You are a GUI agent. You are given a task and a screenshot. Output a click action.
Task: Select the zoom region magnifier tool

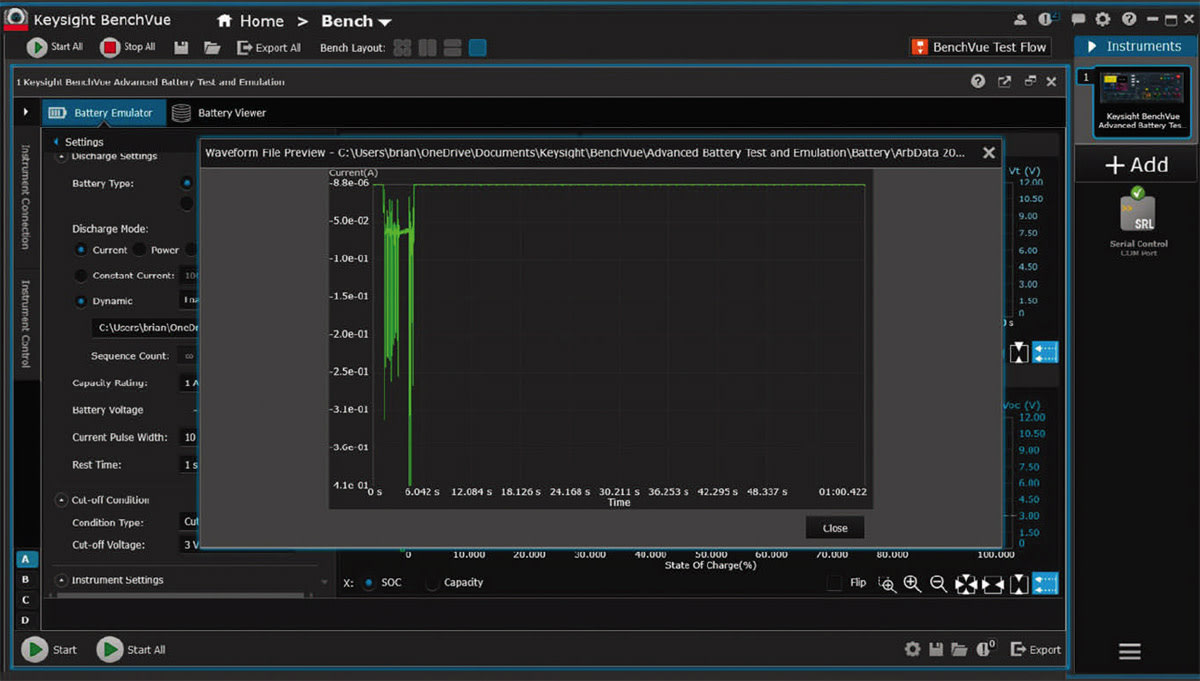[x=887, y=584]
